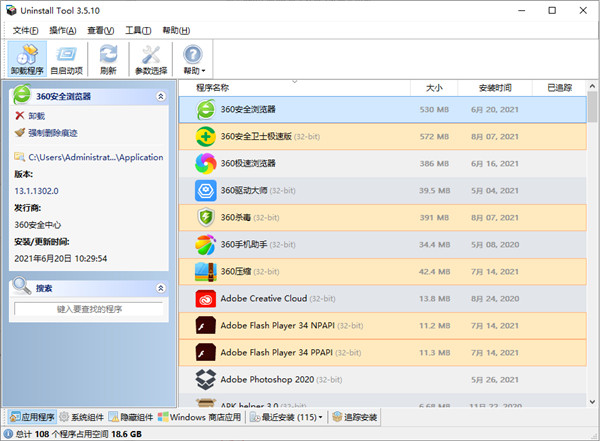The width and height of the screenshot is (600, 441).
Task: Click the program search input field
Action: click(x=90, y=311)
